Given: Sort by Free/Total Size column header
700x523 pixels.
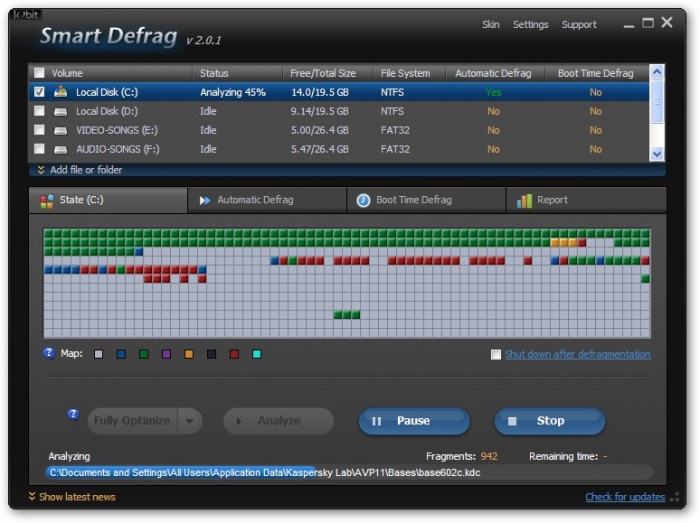Looking at the screenshot, I should pyautogui.click(x=328, y=73).
